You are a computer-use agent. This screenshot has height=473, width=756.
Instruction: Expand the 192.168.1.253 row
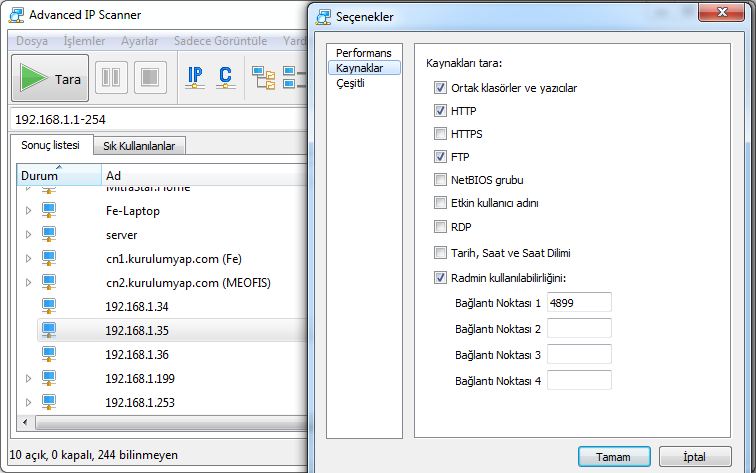[28, 402]
